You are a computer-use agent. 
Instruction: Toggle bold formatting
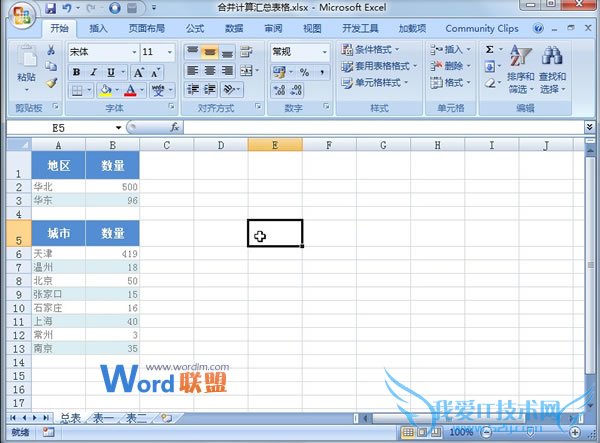[77, 72]
